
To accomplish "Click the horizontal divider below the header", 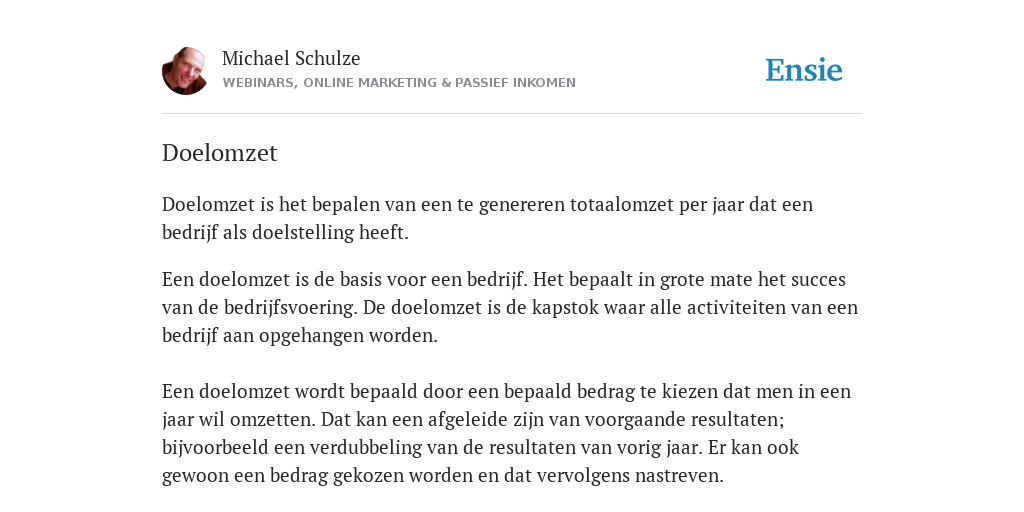I will [x=512, y=114].
